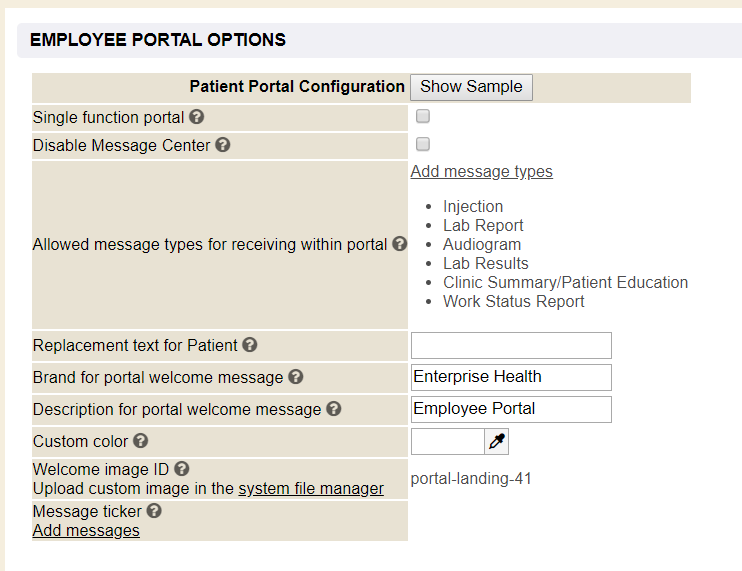Image resolution: width=742 pixels, height=571 pixels.
Task: Show help for Replacement text for Patient
Action: tap(250, 345)
